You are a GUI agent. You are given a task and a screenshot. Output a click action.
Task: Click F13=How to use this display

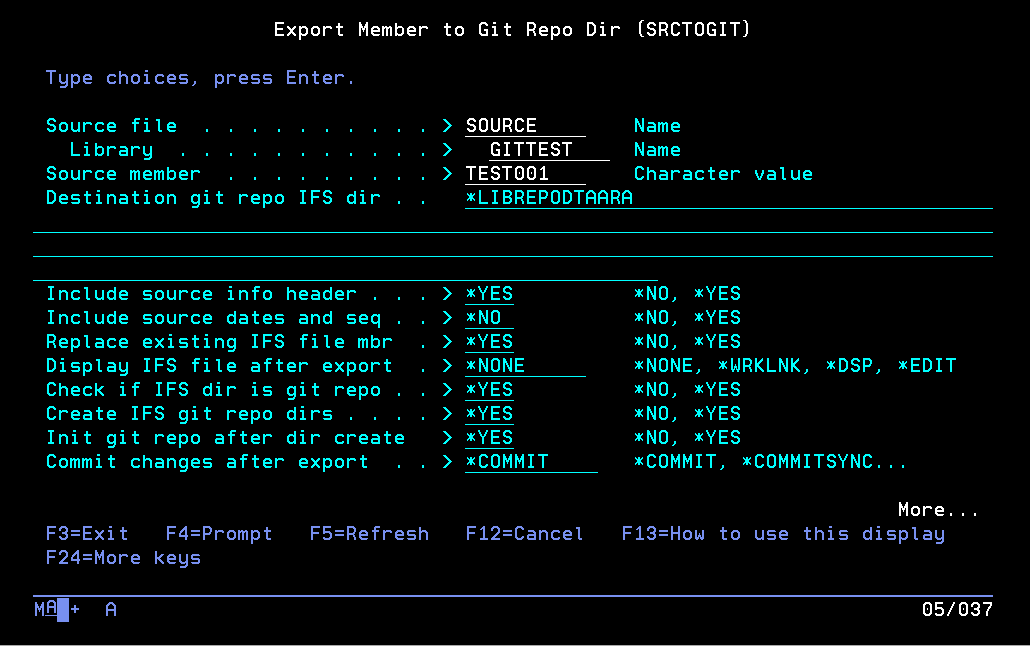(x=783, y=533)
